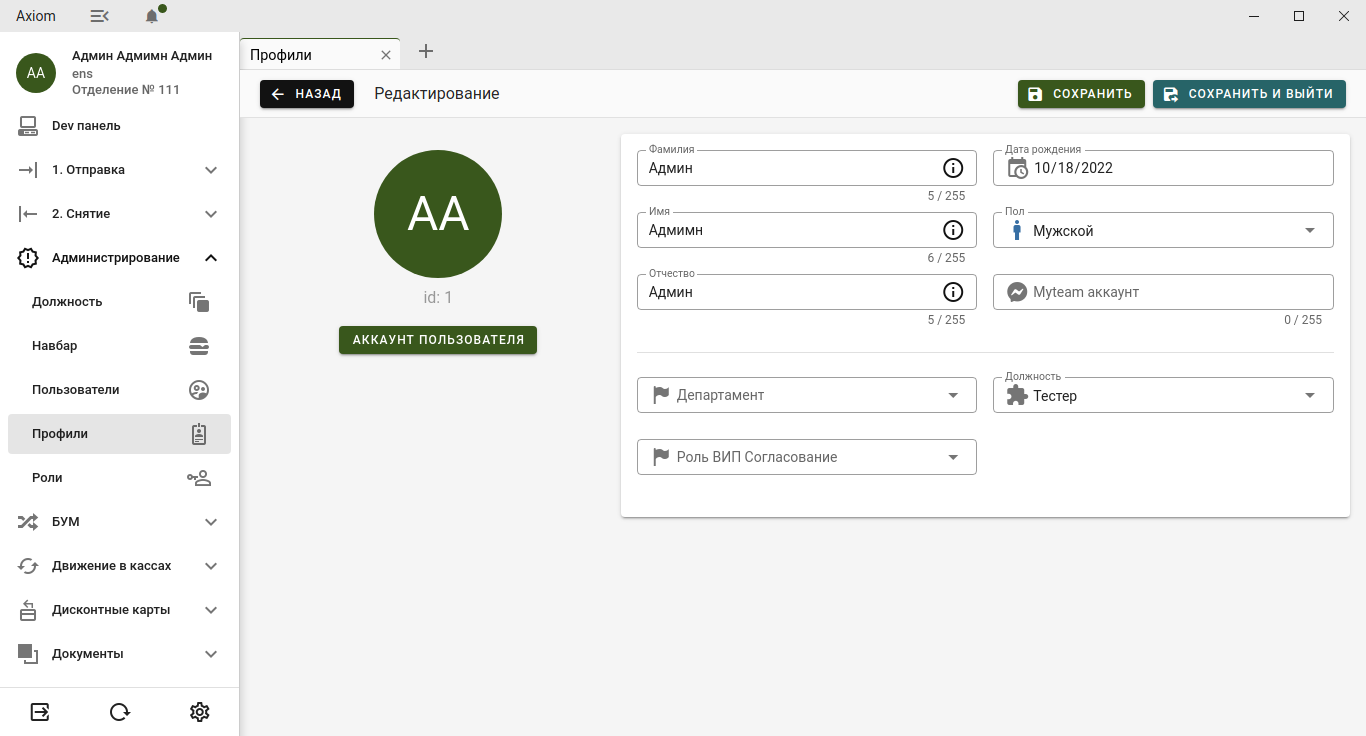Viewport: 1366px width, 736px height.
Task: Click the "id: 1" label
Action: (x=438, y=298)
